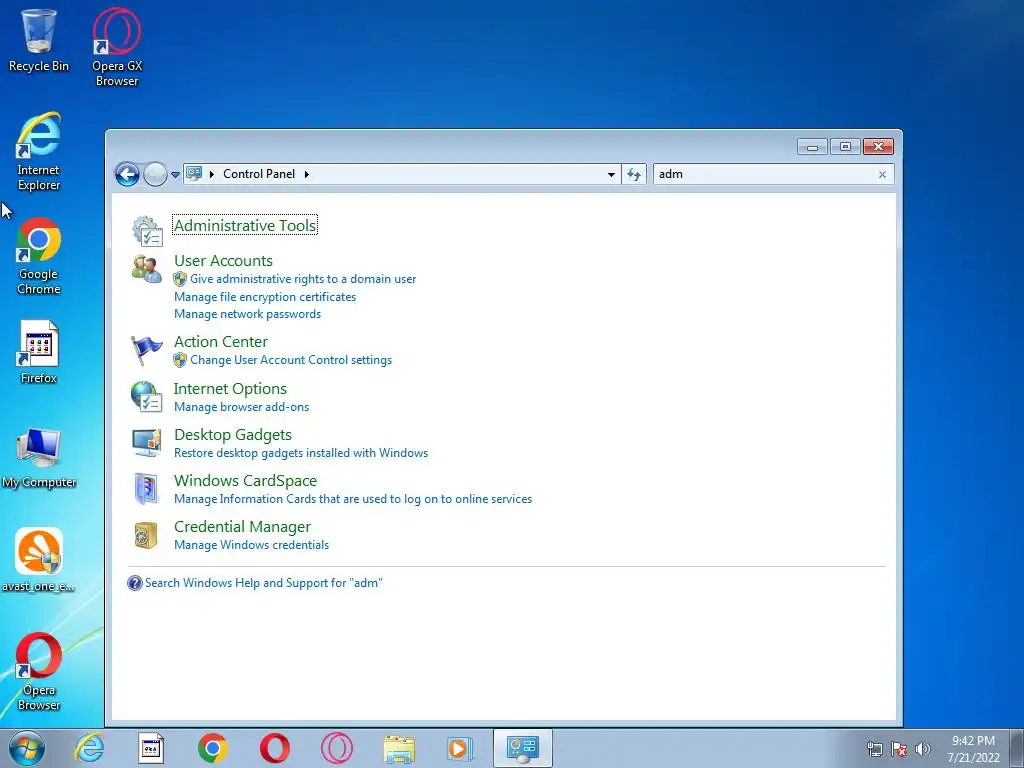Viewport: 1024px width, 768px height.
Task: Click Restore desktop gadgets installed with Windows
Action: point(301,453)
